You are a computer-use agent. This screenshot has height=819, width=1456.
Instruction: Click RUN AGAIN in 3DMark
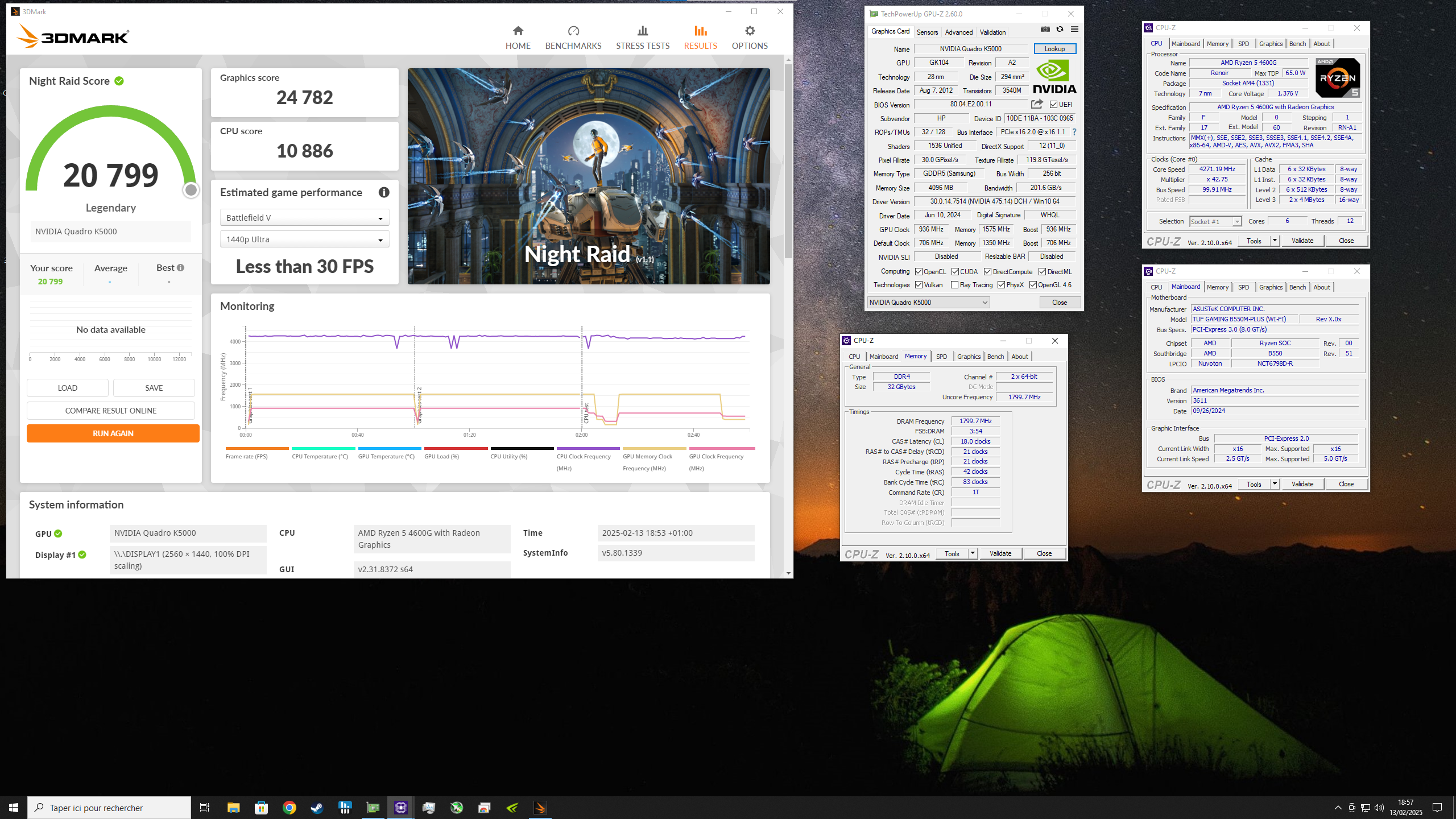113,433
